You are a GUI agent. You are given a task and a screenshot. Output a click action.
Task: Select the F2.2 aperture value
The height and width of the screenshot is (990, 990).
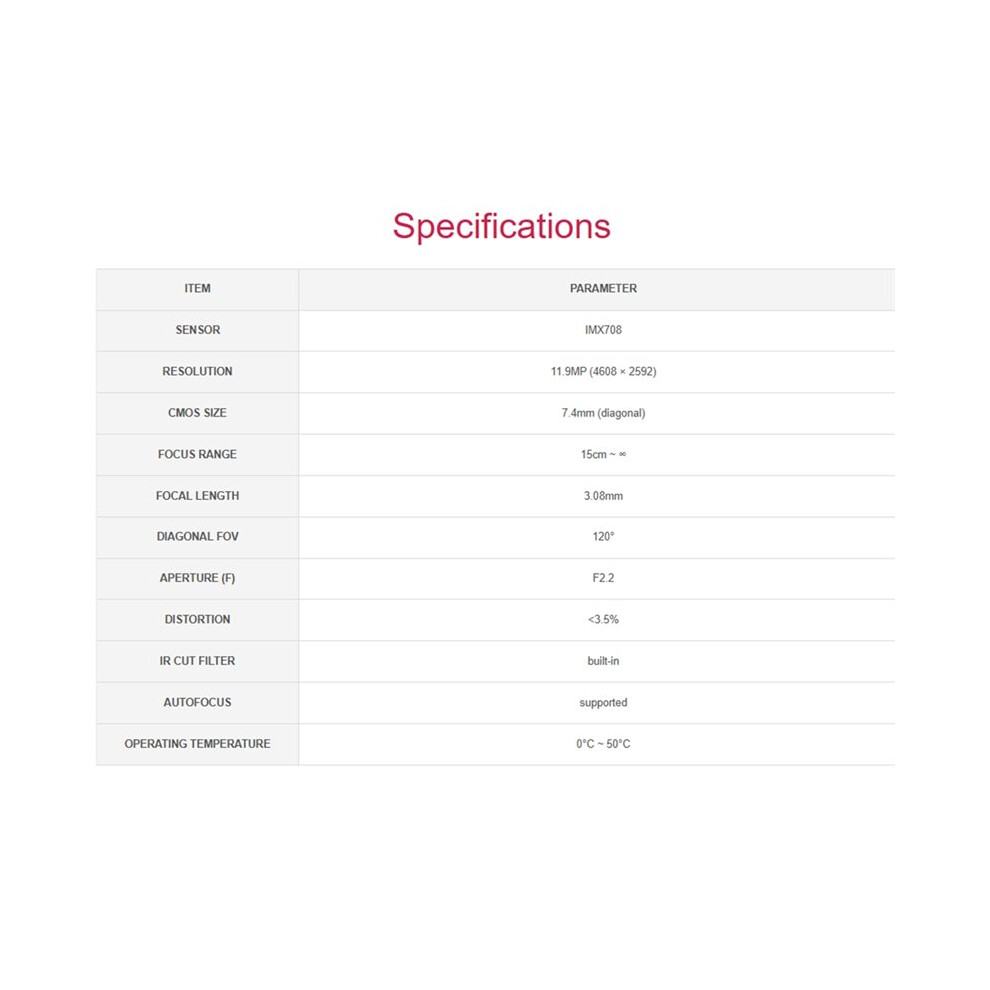point(603,578)
